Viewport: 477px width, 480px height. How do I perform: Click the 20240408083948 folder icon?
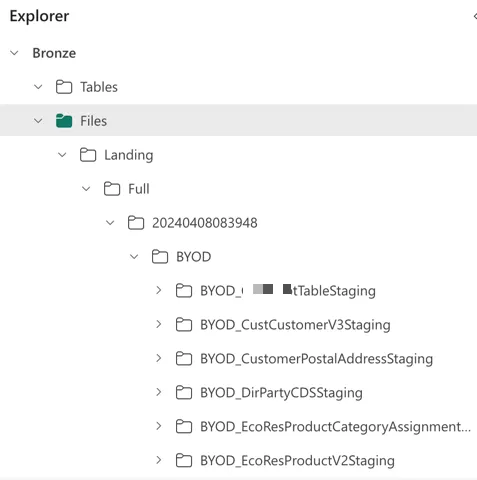tap(136, 223)
